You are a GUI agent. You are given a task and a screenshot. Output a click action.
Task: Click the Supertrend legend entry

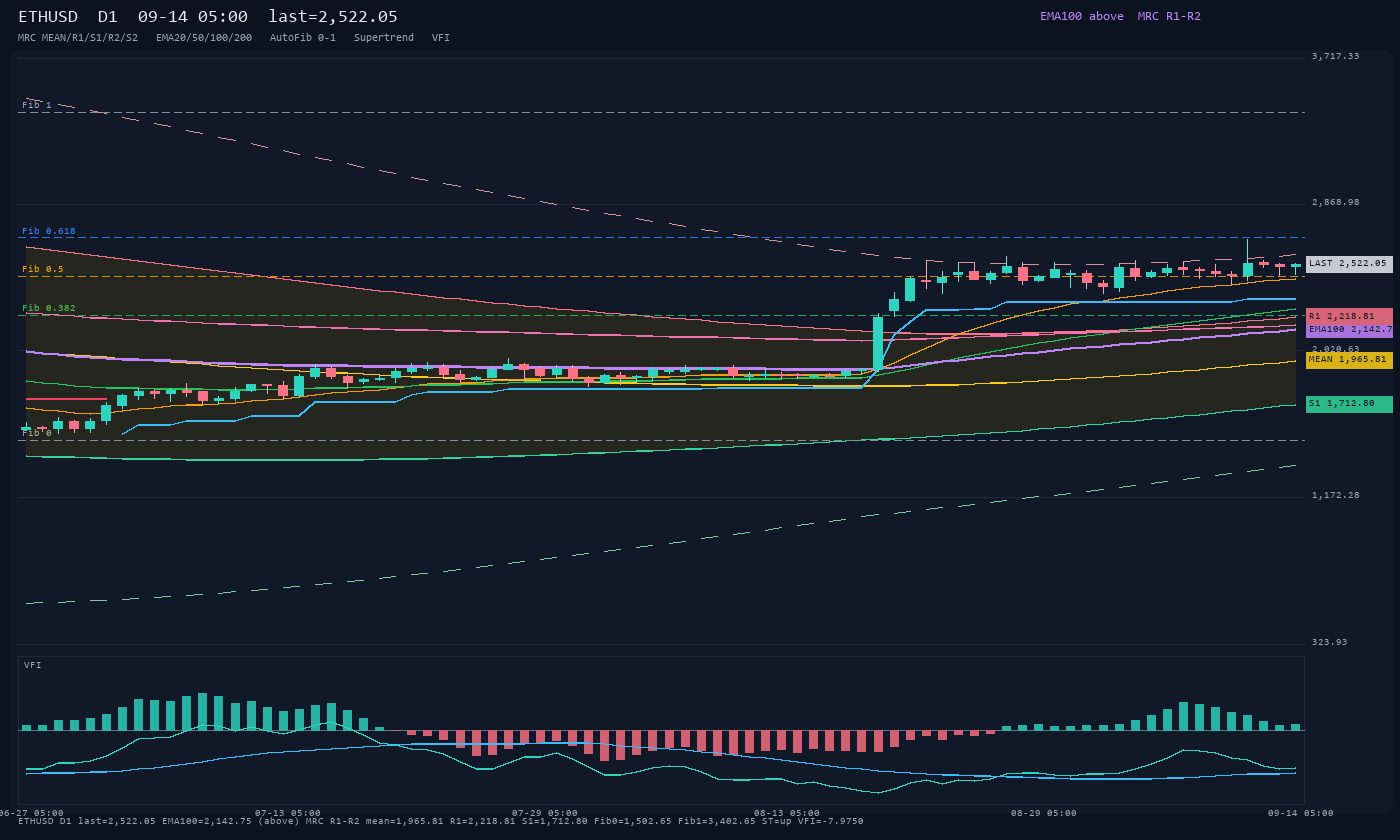tap(384, 38)
